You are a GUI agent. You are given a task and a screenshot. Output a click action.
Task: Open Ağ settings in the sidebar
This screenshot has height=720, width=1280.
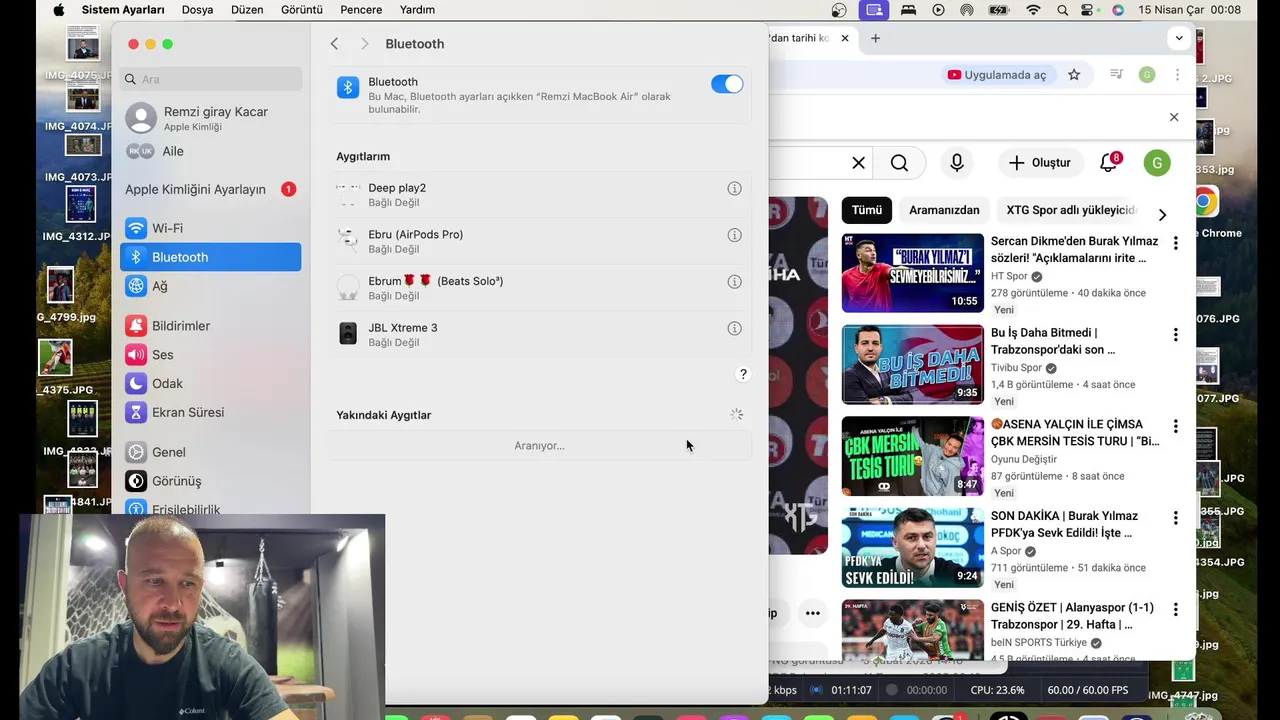pos(210,286)
